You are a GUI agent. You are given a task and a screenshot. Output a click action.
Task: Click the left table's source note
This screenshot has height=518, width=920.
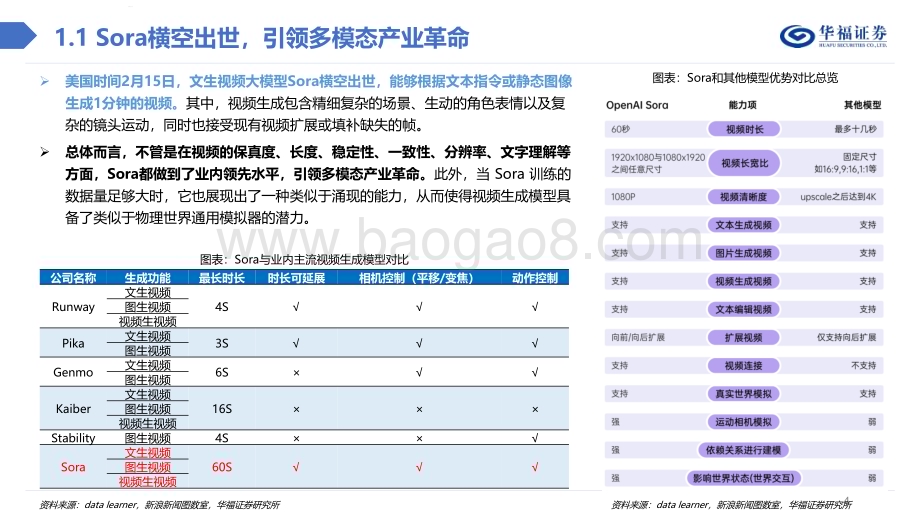coord(160,505)
